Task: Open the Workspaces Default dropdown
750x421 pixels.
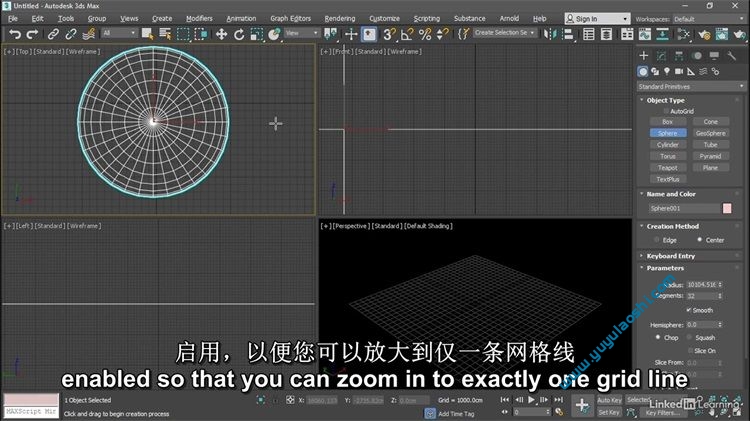Action: [708, 19]
